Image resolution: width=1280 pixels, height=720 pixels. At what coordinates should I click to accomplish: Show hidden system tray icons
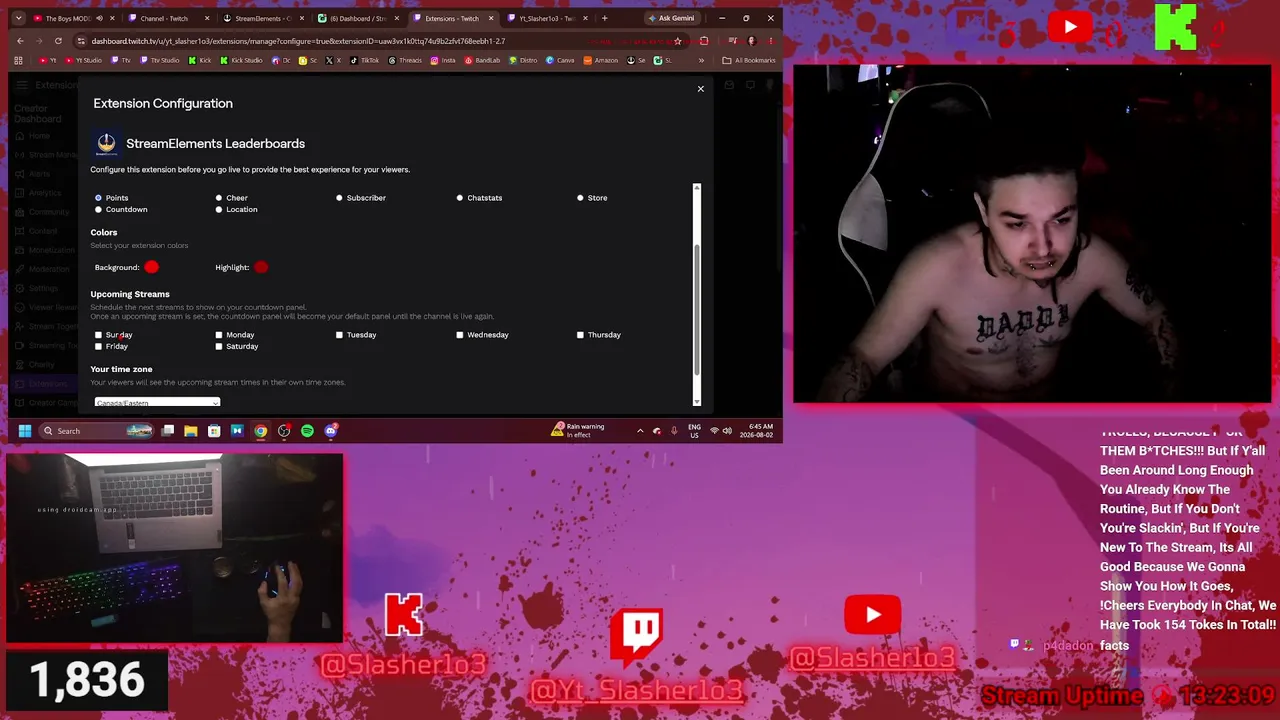640,431
